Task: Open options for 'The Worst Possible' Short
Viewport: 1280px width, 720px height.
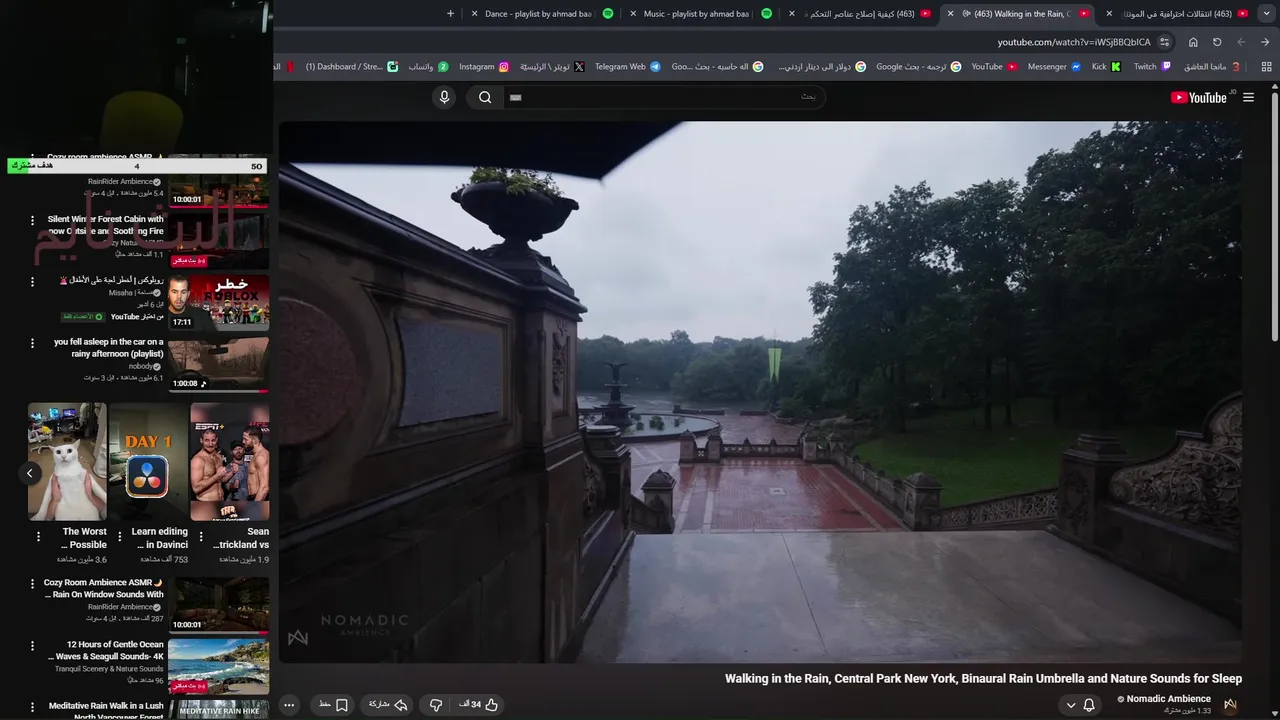Action: pyautogui.click(x=38, y=537)
